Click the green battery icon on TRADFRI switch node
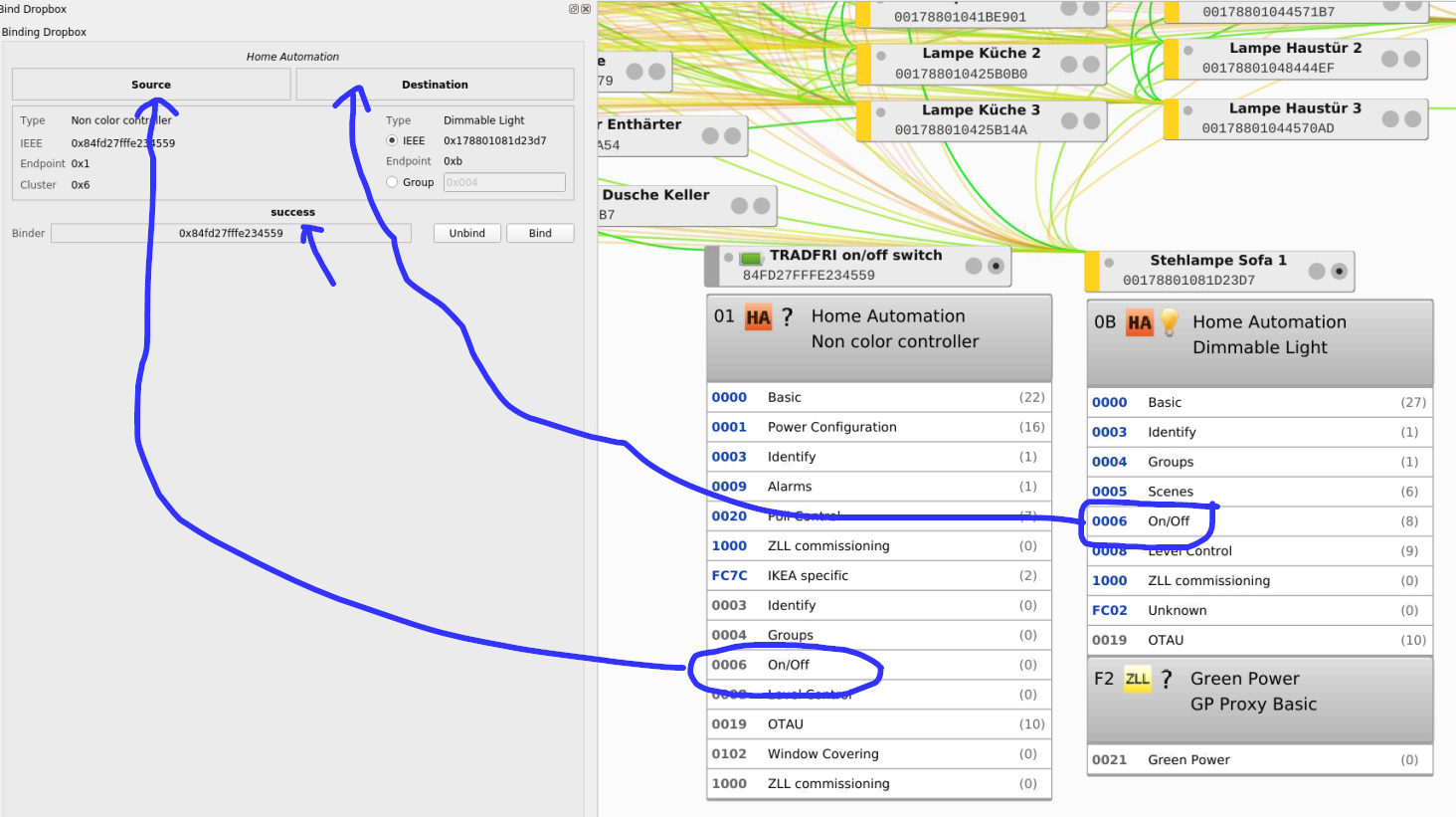The width and height of the screenshot is (1456, 817). coord(752,260)
